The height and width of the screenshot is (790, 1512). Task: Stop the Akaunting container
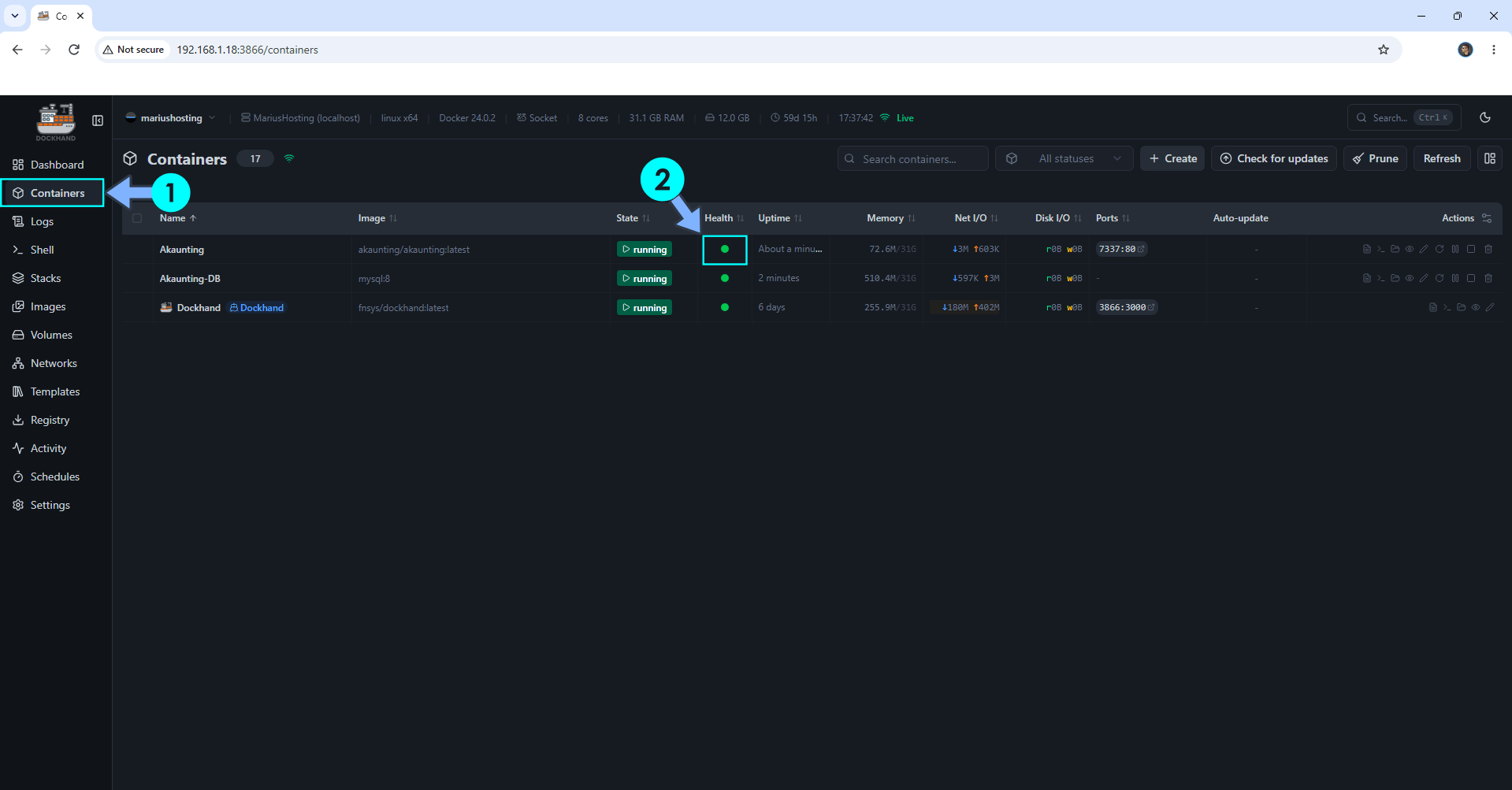pos(1471,249)
